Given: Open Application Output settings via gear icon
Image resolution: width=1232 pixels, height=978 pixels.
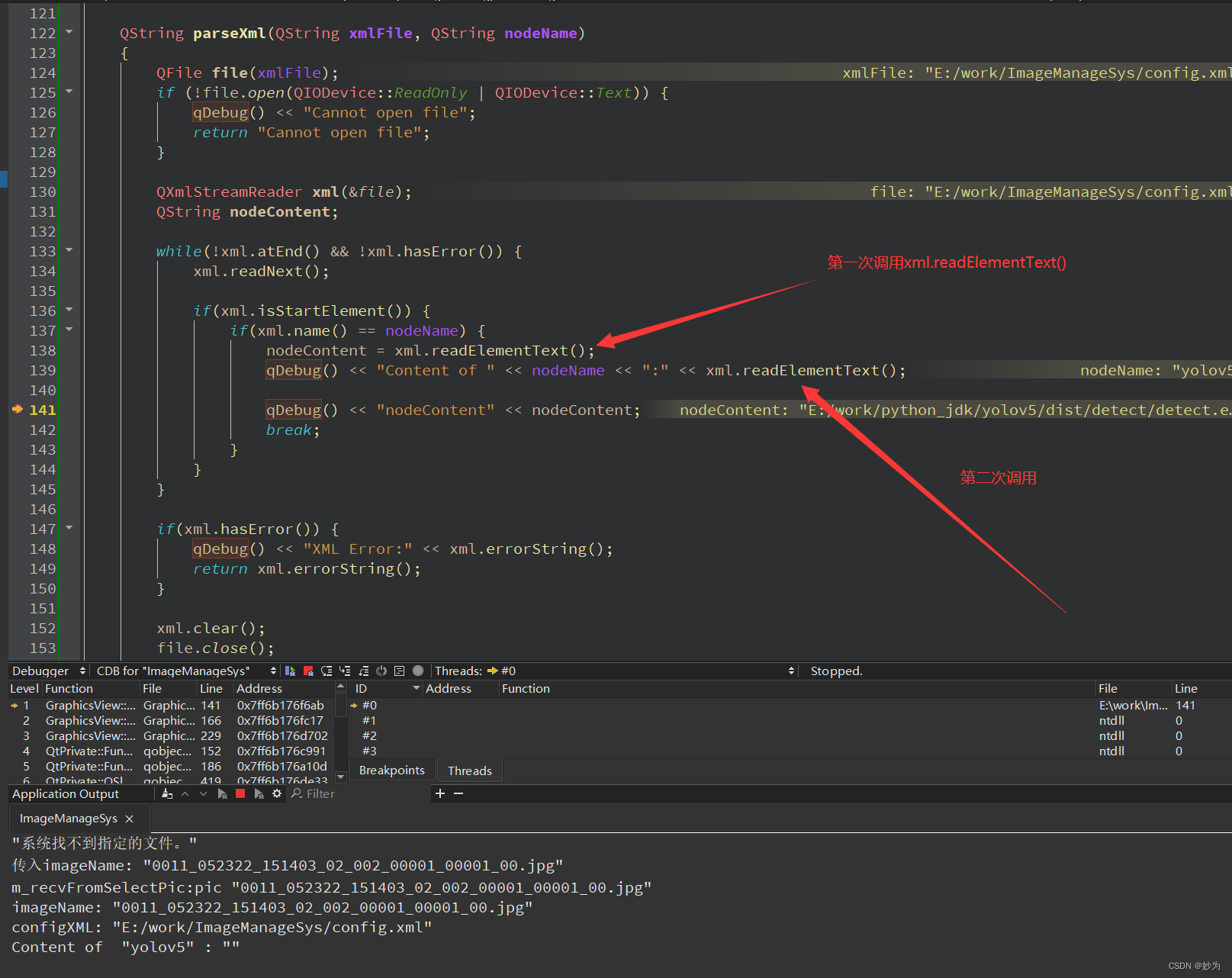Looking at the screenshot, I should pyautogui.click(x=277, y=793).
